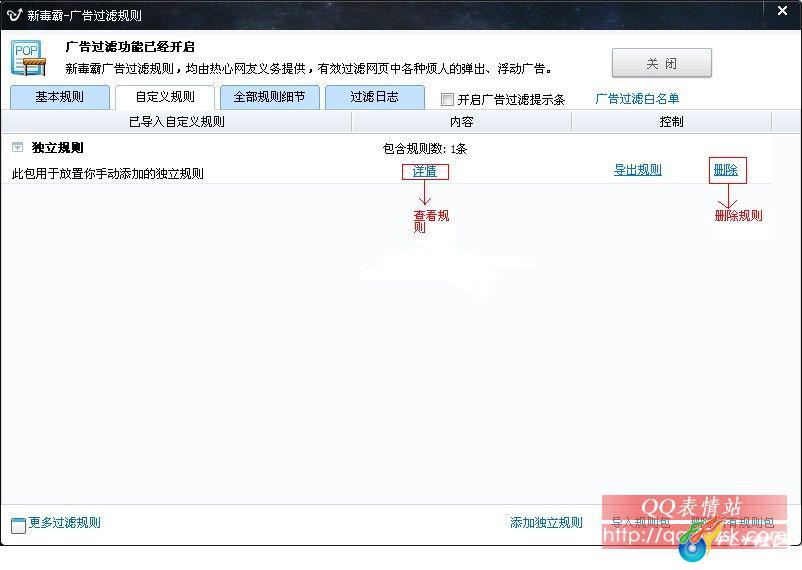Image resolution: width=802 pixels, height=570 pixels.
Task: Switch to the 基本规则 tab
Action: point(59,97)
